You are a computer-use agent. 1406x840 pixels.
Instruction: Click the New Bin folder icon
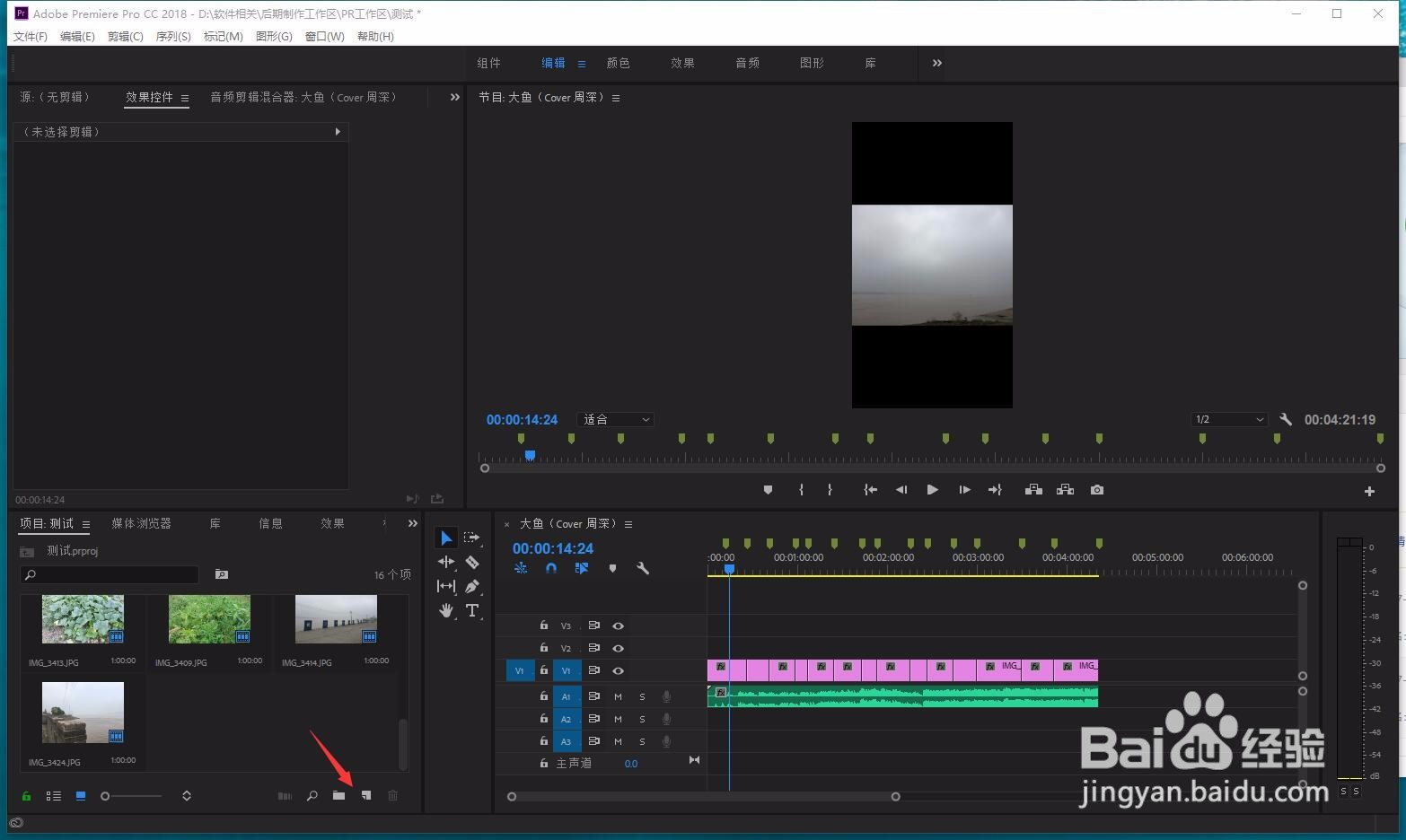(338, 795)
